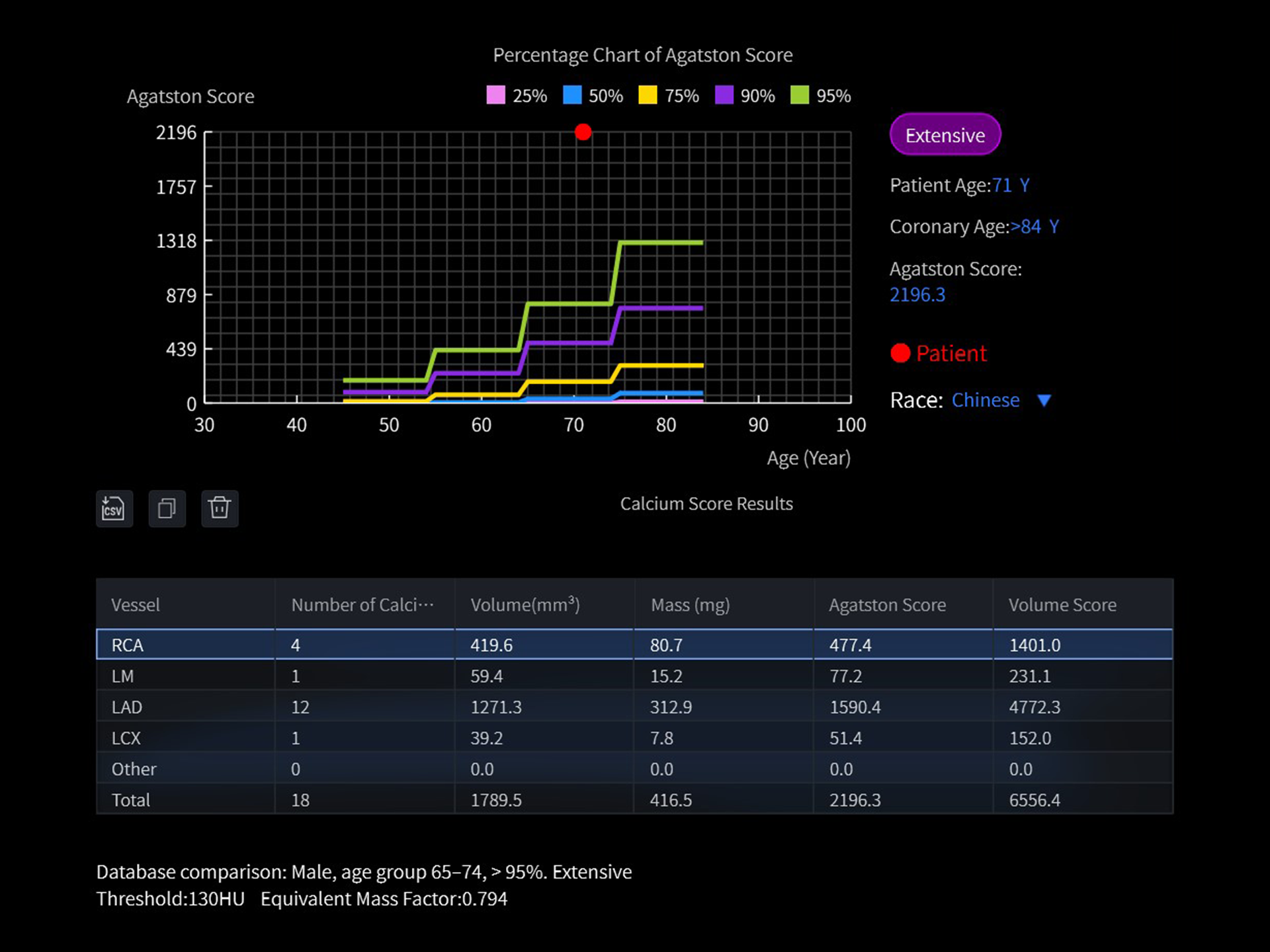
Task: Click LAD Agatston value 1590.4
Action: [855, 707]
